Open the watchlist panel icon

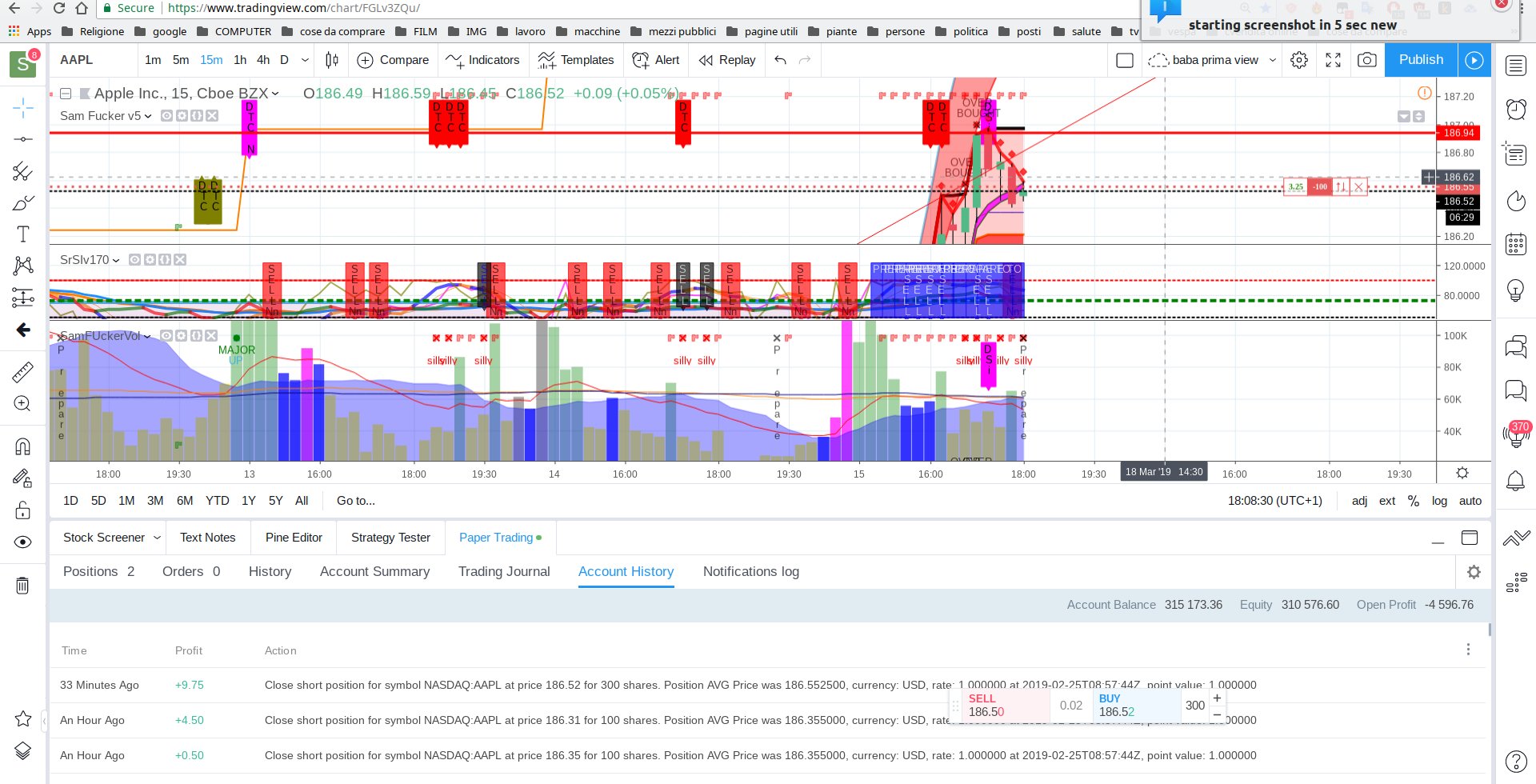point(1516,66)
